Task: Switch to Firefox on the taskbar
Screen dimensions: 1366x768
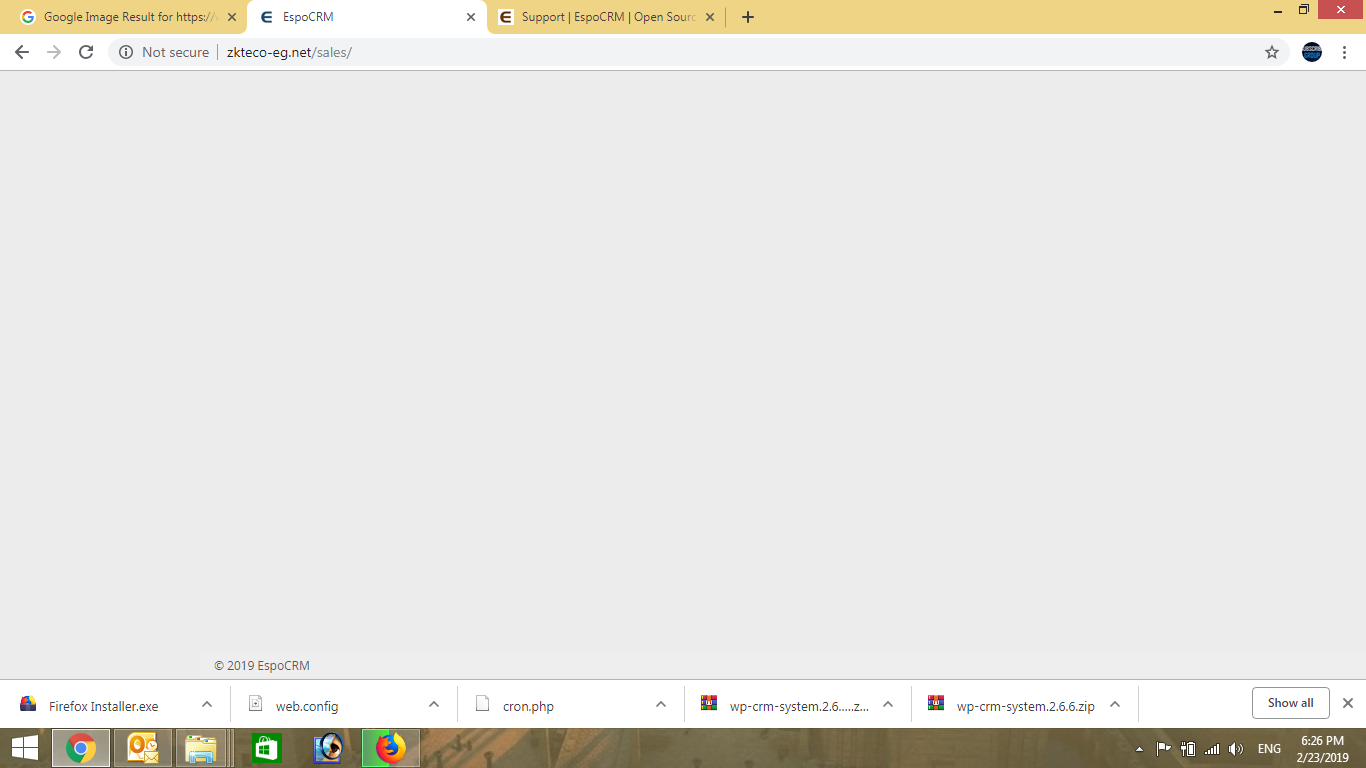Action: click(391, 748)
